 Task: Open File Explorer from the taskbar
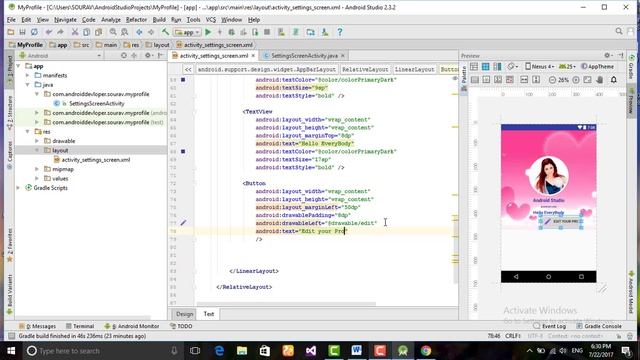pos(242,351)
